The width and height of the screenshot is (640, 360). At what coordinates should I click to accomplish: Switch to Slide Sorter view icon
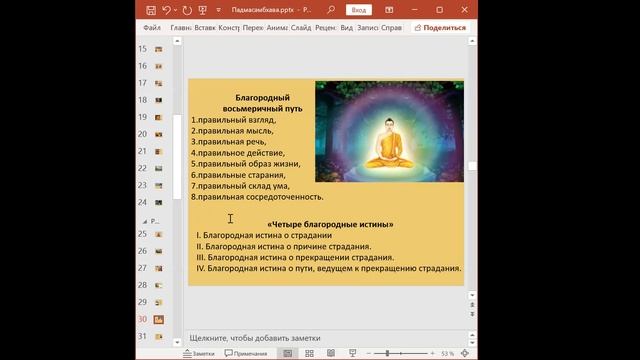click(x=309, y=353)
